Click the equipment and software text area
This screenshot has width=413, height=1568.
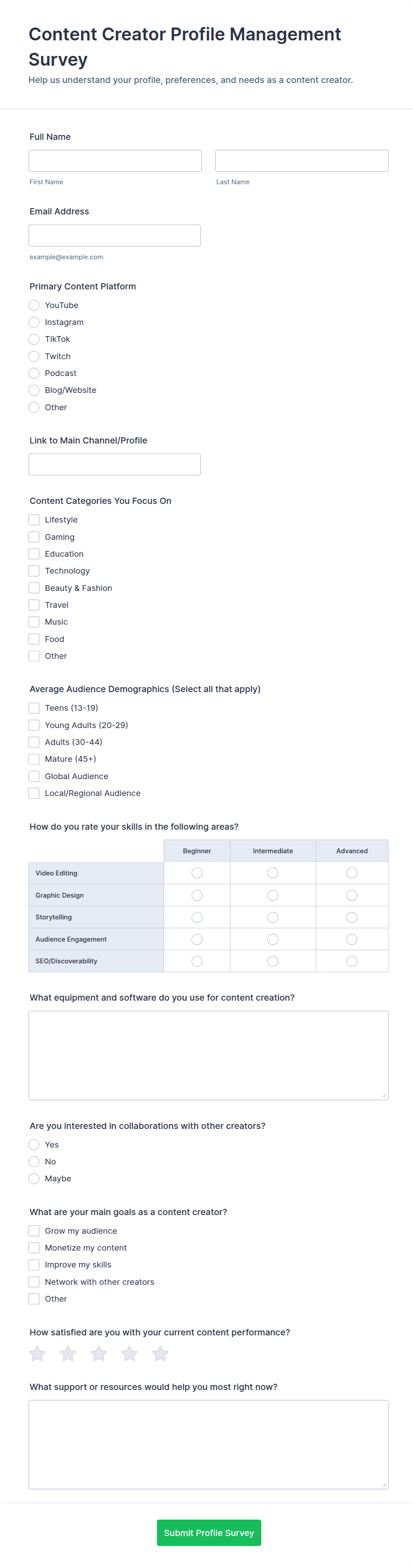click(x=208, y=1056)
